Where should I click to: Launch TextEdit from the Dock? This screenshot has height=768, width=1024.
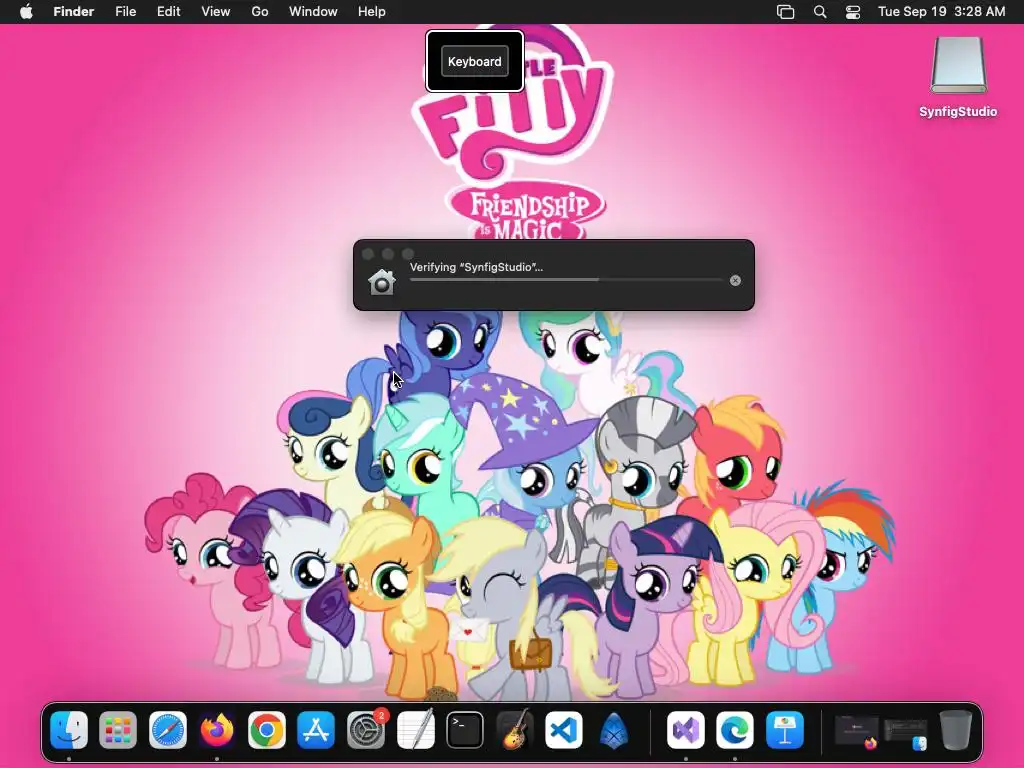click(415, 730)
